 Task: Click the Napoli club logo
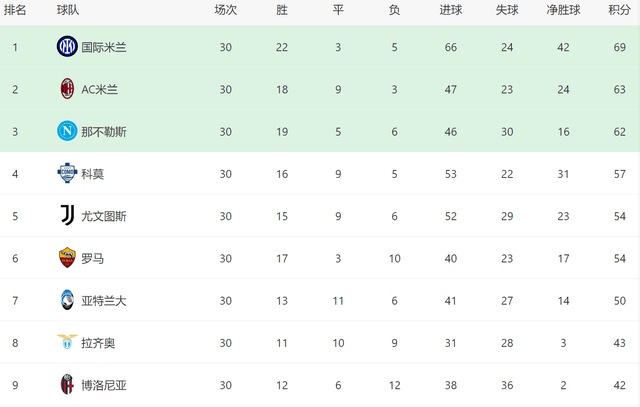[67, 131]
